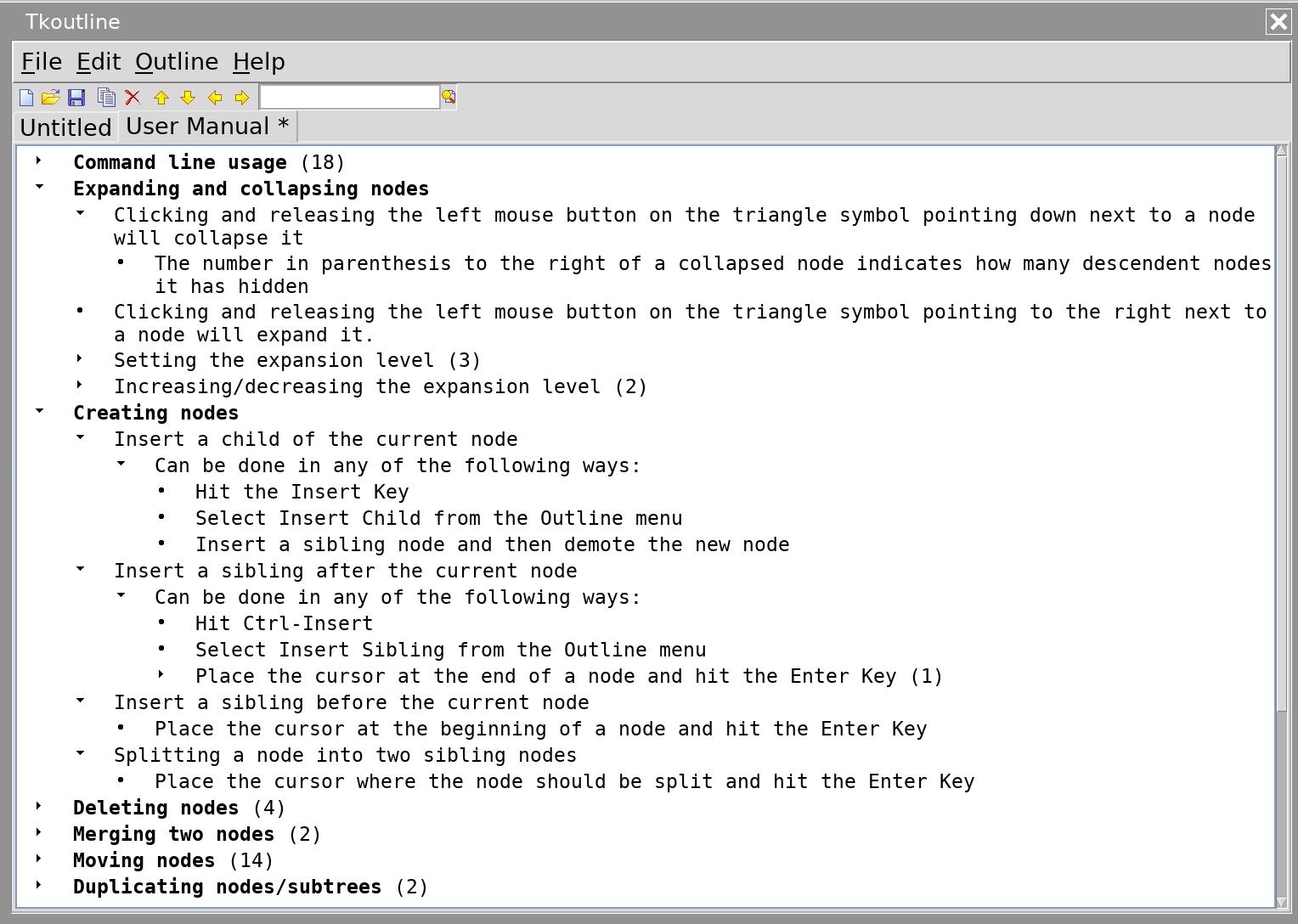The image size is (1298, 924).
Task: Click 'The number in parenthesis' node text
Action: pyautogui.click(x=713, y=274)
